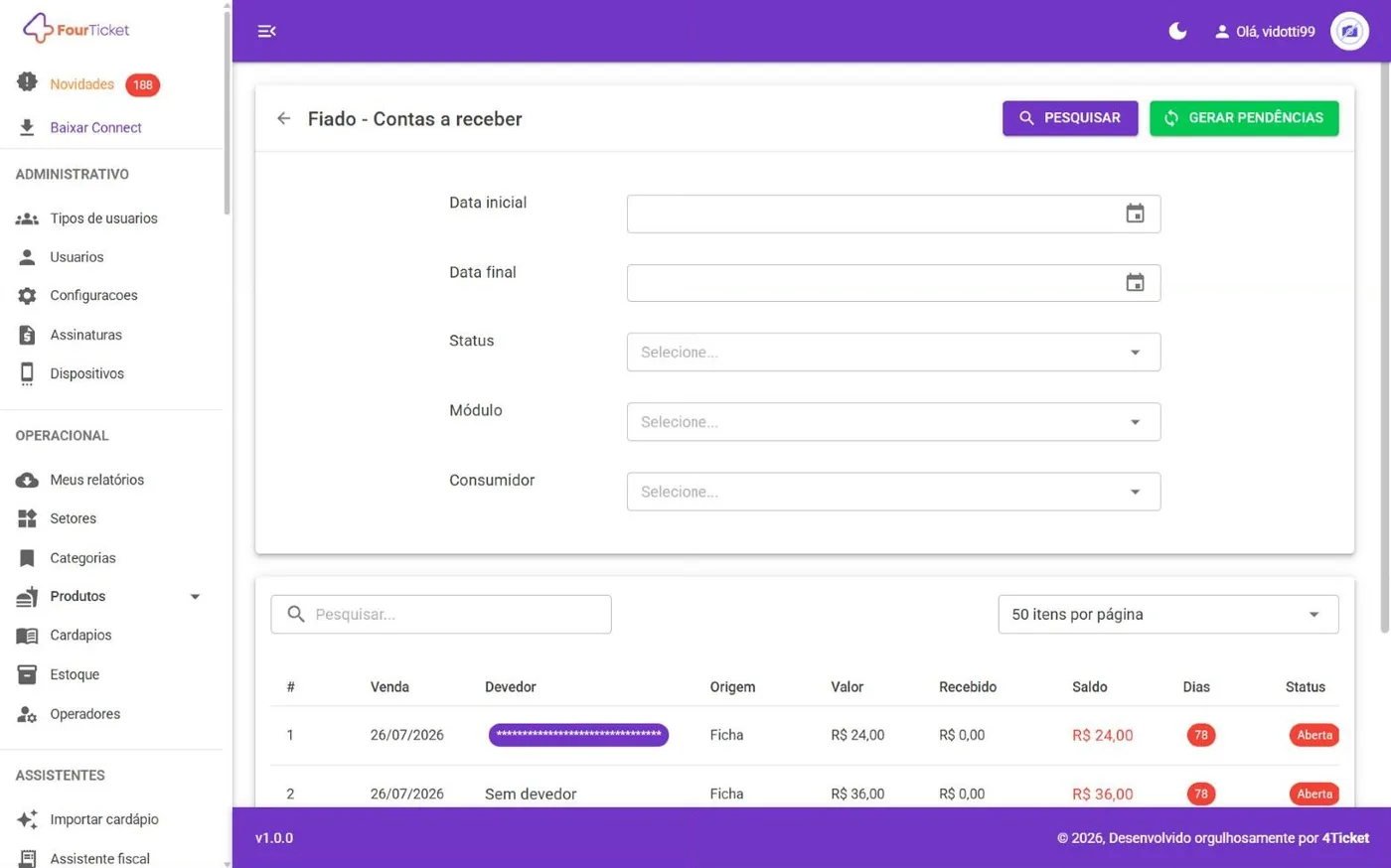Sort by the Valor column header
Image resolution: width=1391 pixels, height=868 pixels.
point(847,687)
